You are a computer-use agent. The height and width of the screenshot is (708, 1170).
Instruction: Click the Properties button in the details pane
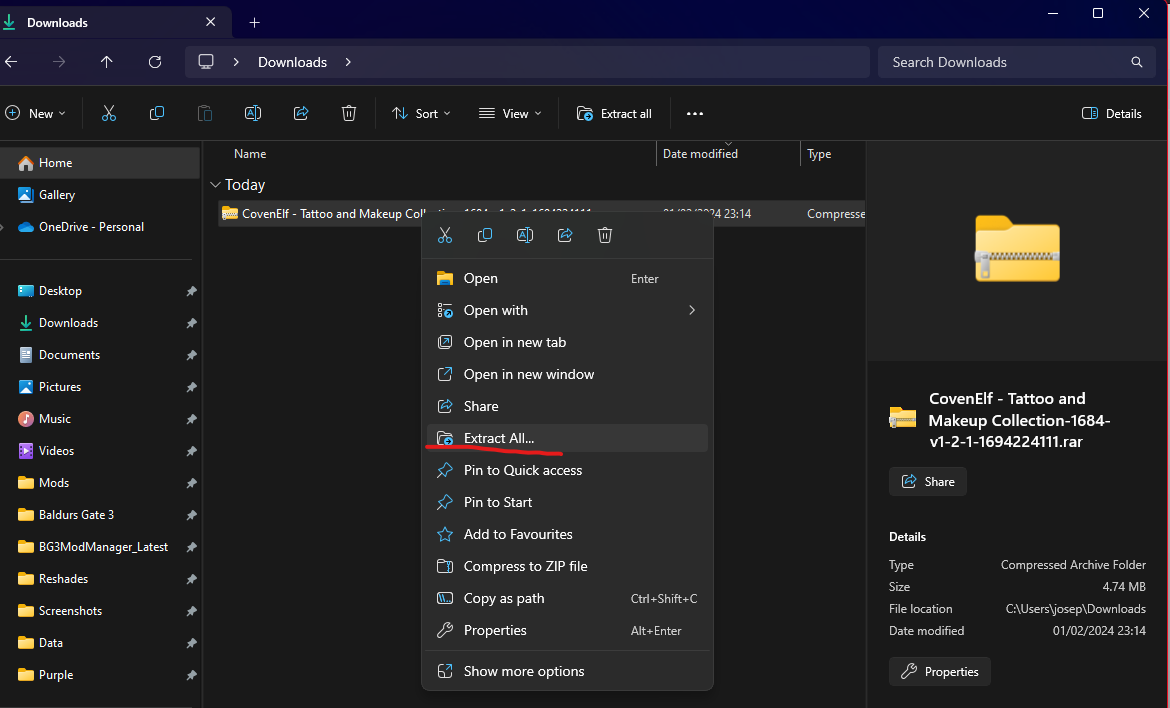coord(939,671)
